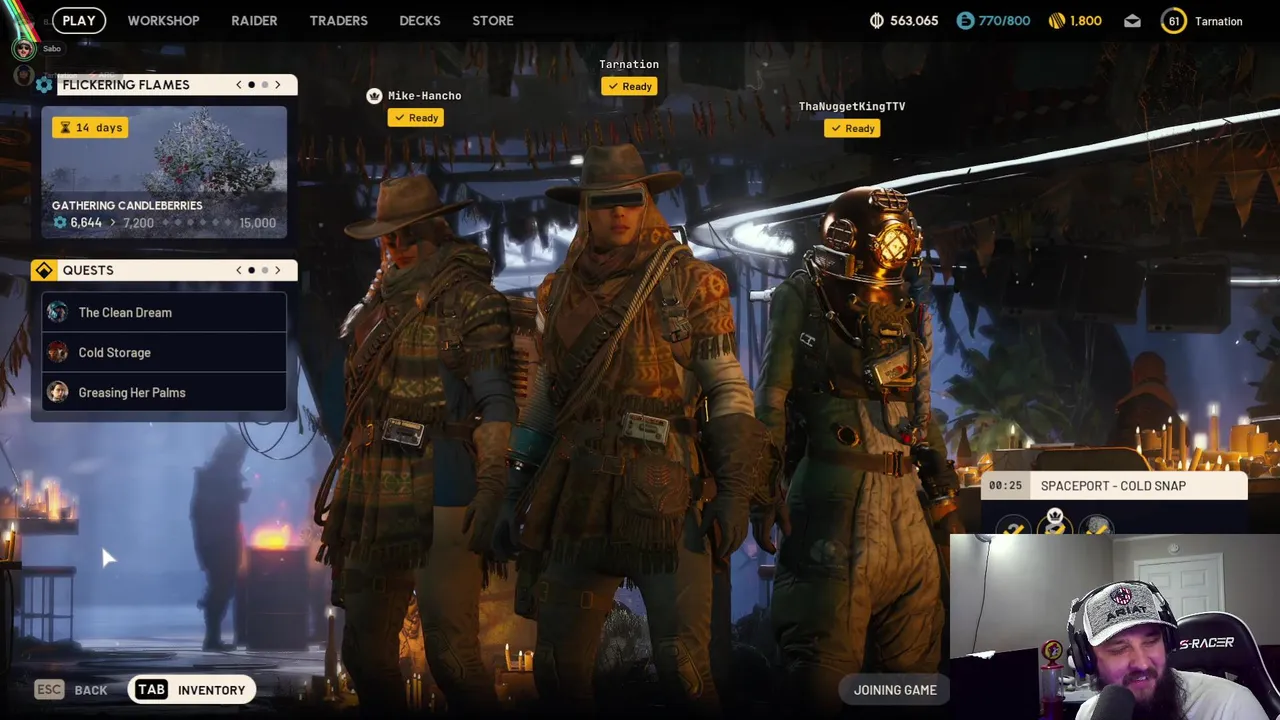Click Greasing Her Palms quest giver portrait
The width and height of the screenshot is (1280, 720).
tap(58, 392)
